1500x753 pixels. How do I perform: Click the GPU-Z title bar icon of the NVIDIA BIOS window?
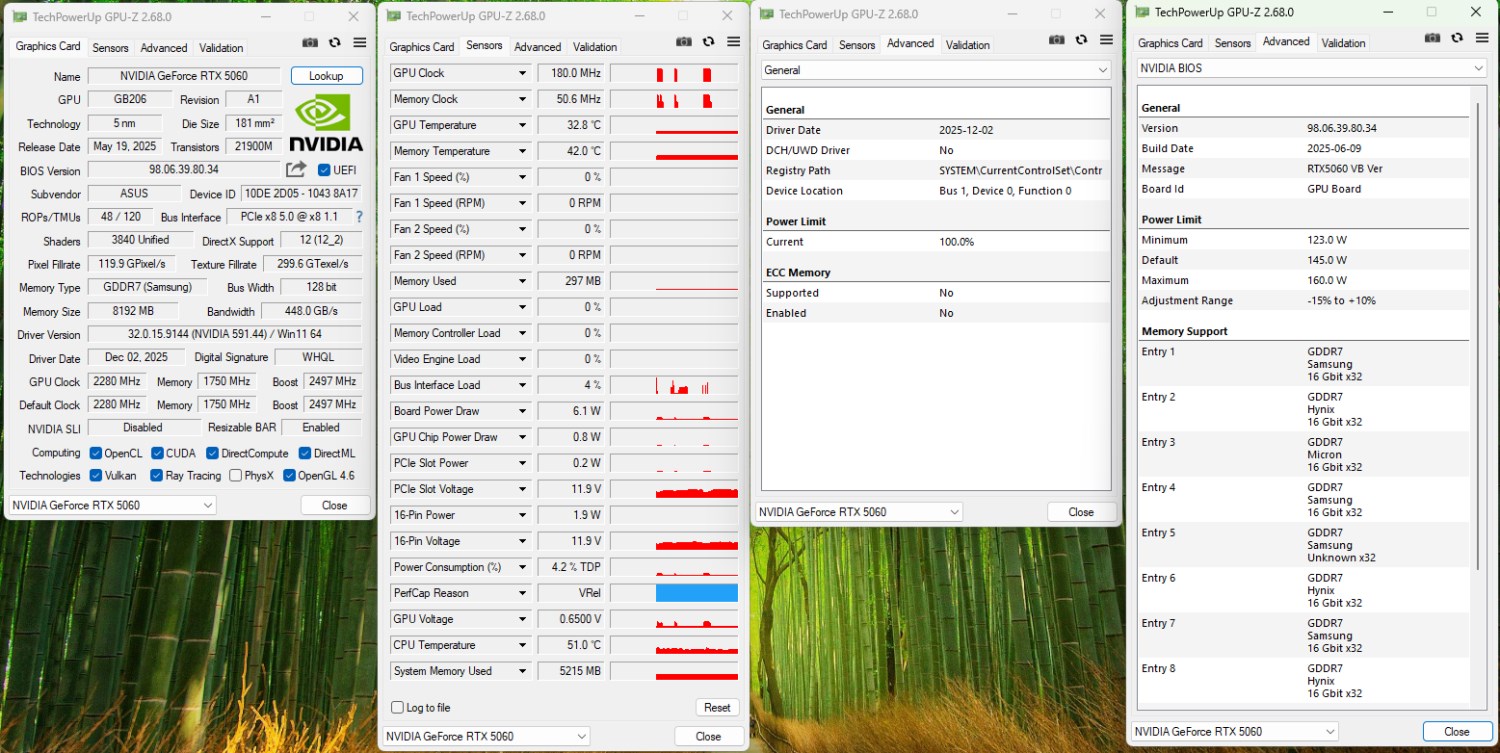[x=1142, y=12]
